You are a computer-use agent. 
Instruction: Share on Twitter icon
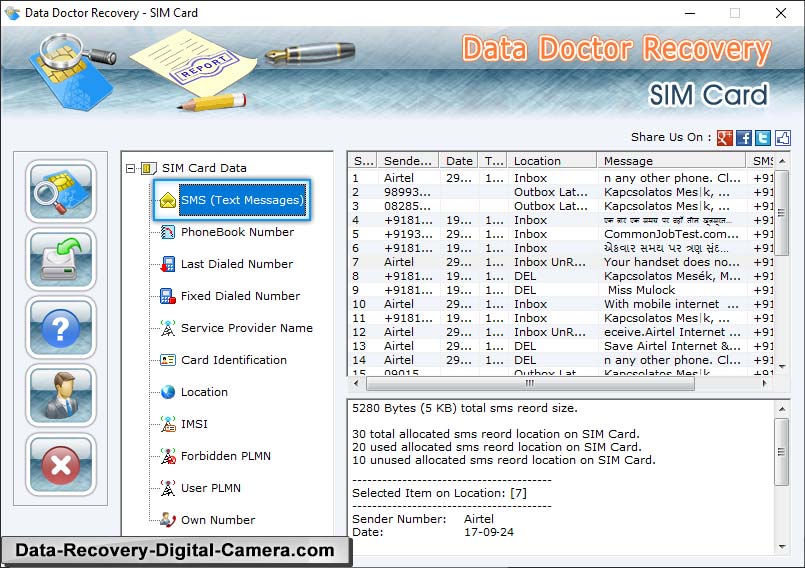click(x=763, y=138)
